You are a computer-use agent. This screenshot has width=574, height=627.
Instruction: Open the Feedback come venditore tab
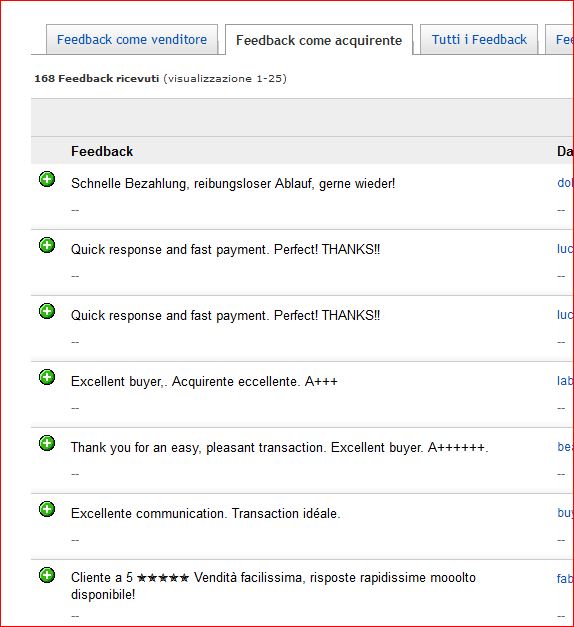pos(132,40)
